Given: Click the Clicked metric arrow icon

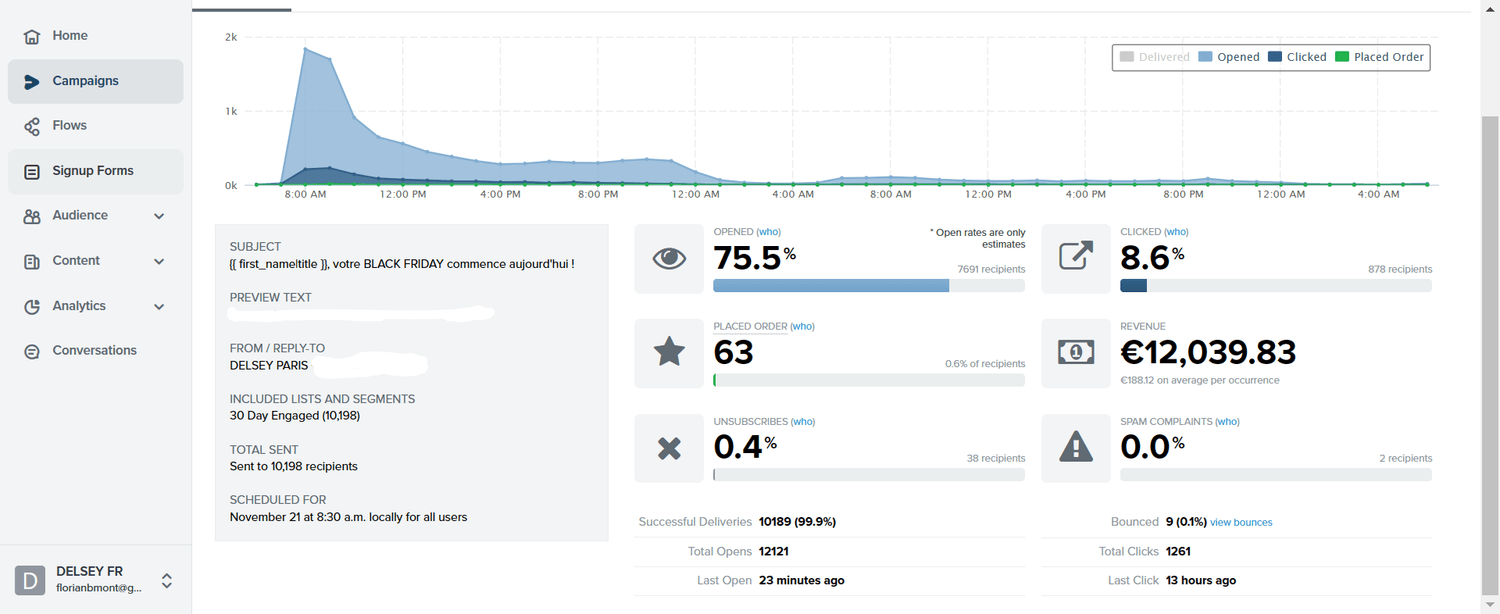Looking at the screenshot, I should (x=1075, y=258).
